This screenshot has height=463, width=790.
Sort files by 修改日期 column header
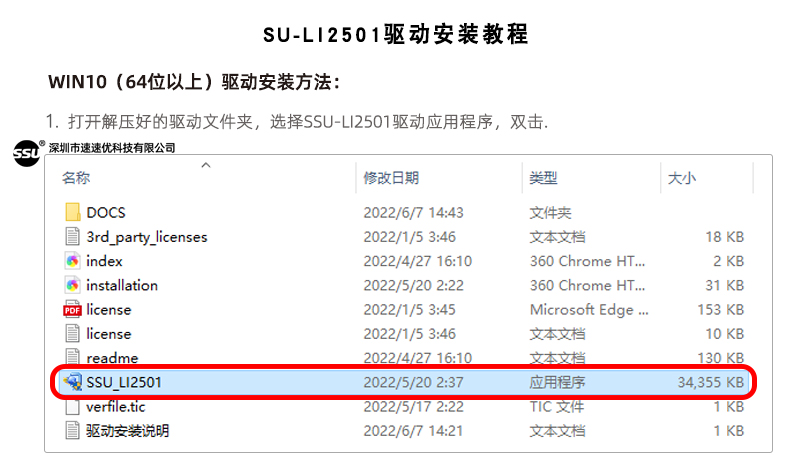(x=391, y=178)
